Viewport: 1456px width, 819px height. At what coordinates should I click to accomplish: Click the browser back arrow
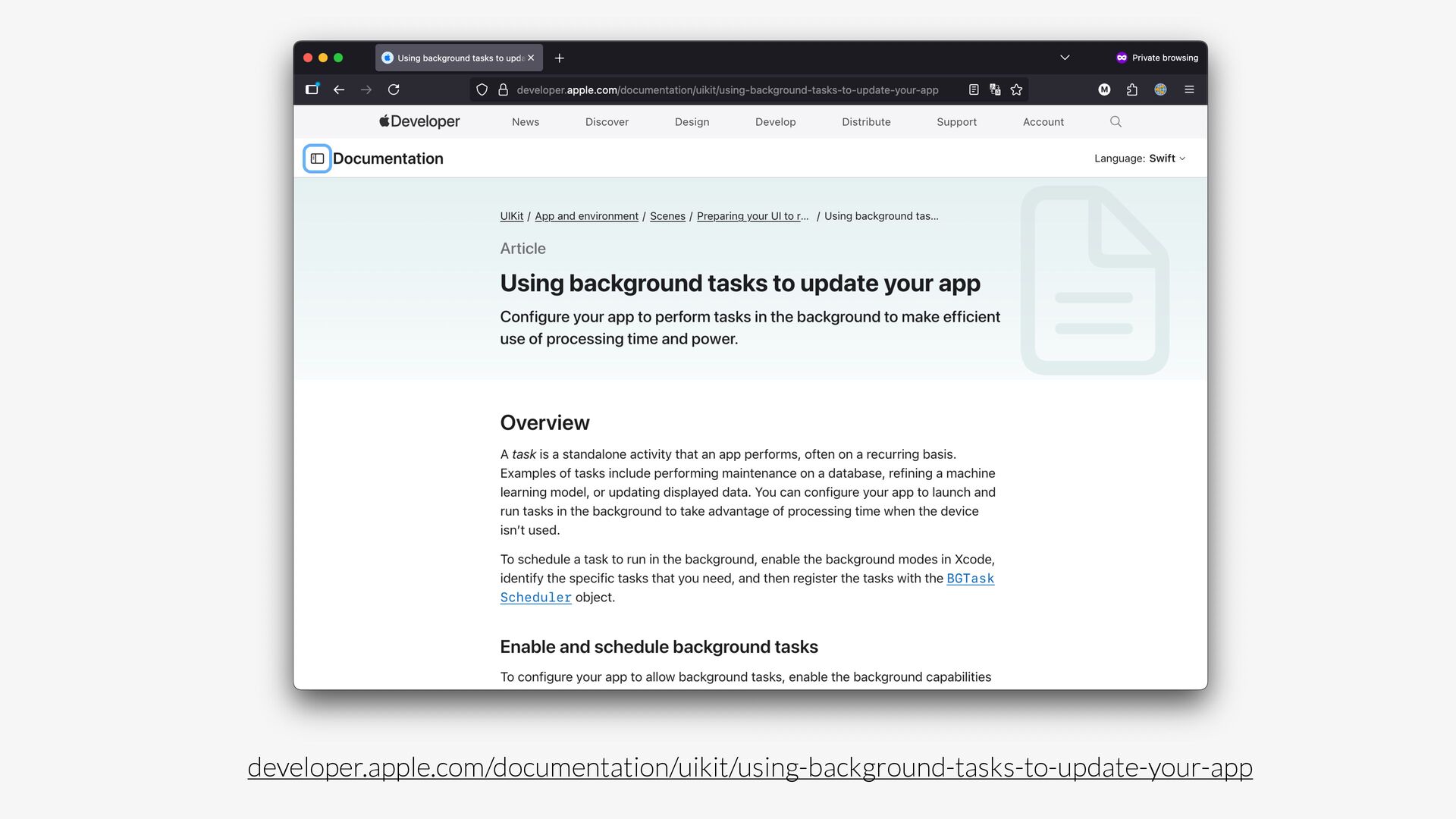[339, 89]
